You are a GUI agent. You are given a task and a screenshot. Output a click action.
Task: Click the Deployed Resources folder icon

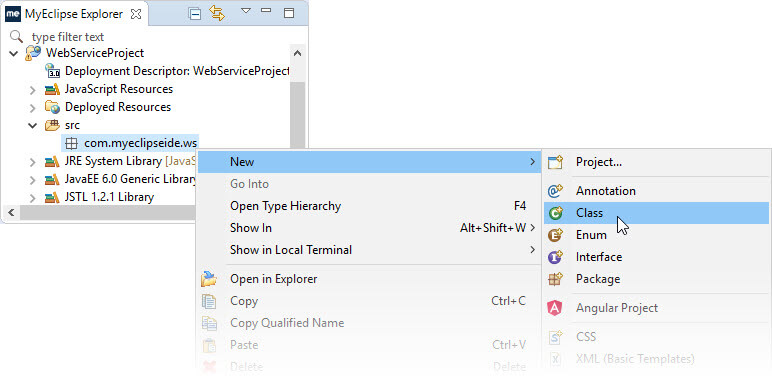[x=52, y=107]
